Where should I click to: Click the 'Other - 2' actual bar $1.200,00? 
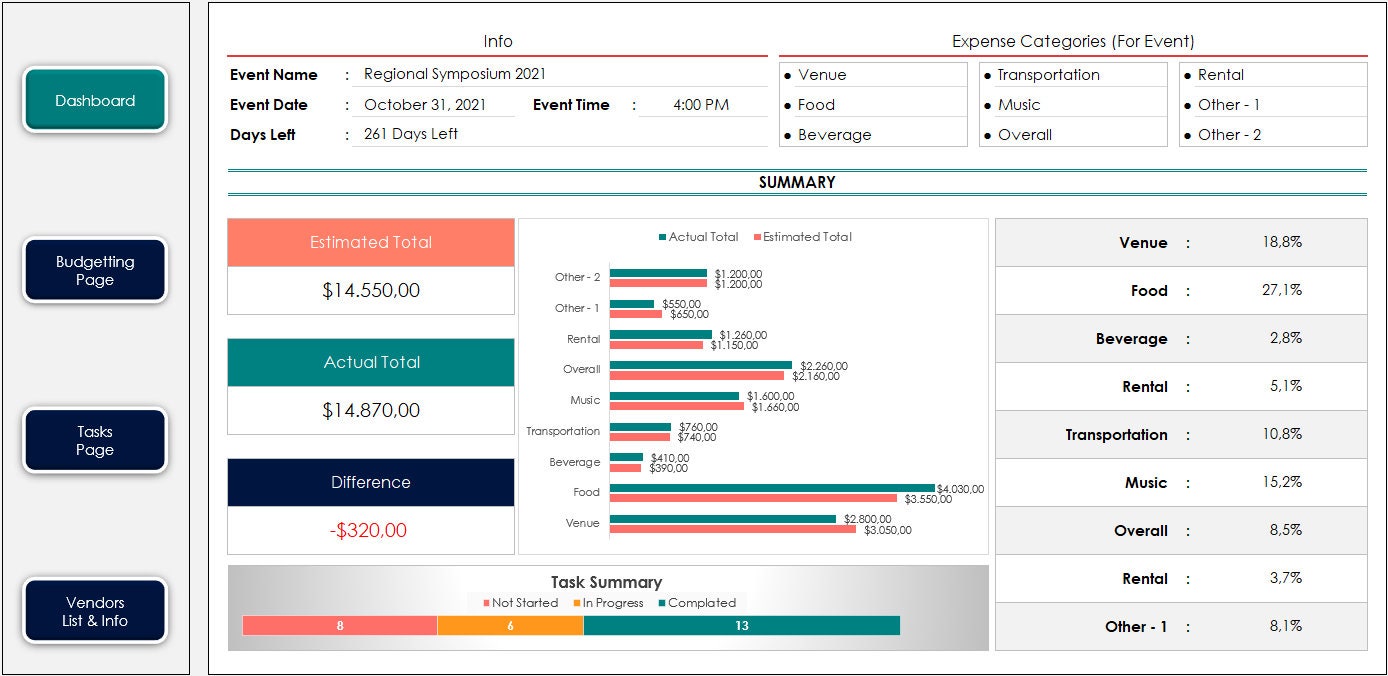click(x=658, y=273)
